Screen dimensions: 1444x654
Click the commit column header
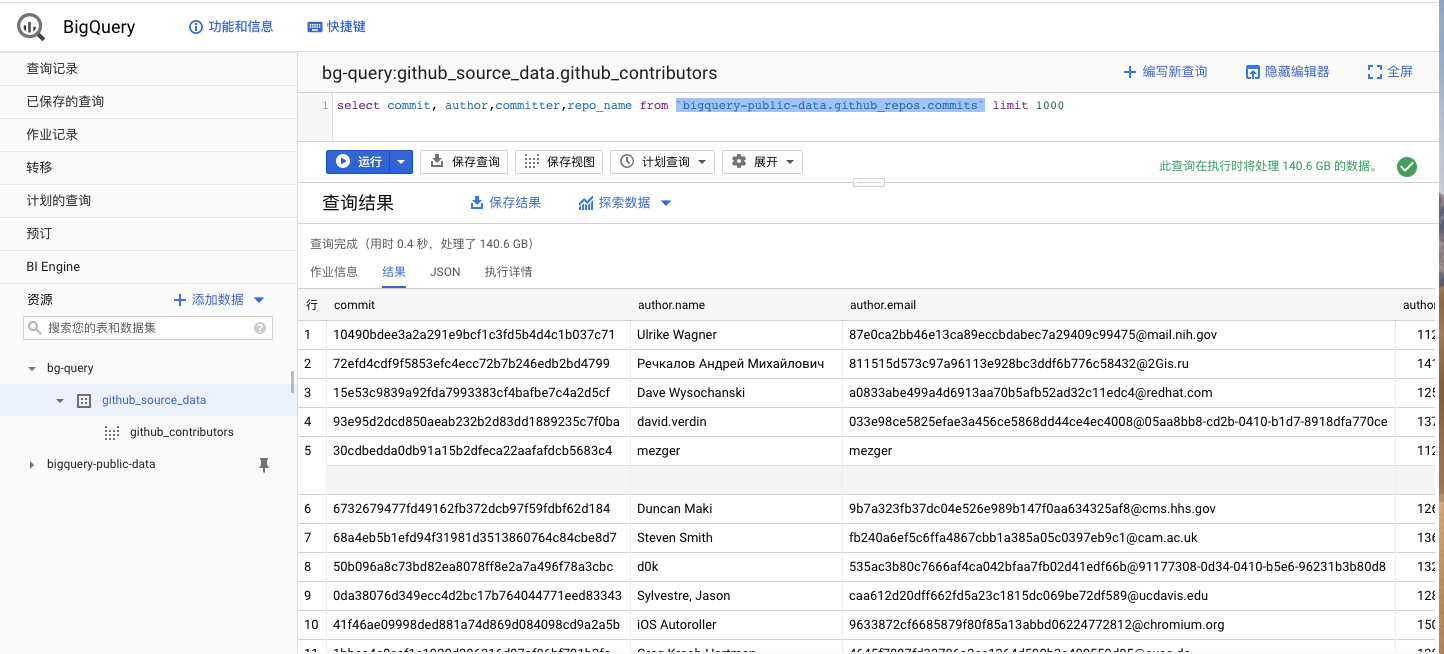tap(355, 305)
